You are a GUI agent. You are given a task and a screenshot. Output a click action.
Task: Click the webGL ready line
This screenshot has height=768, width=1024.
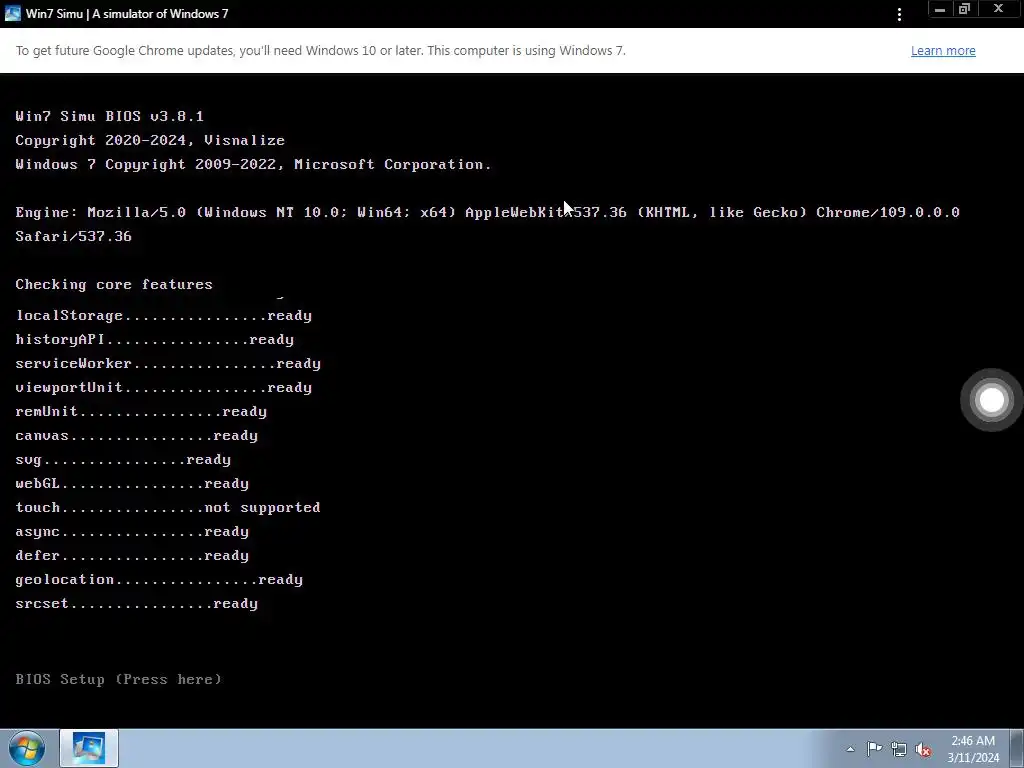[132, 484]
